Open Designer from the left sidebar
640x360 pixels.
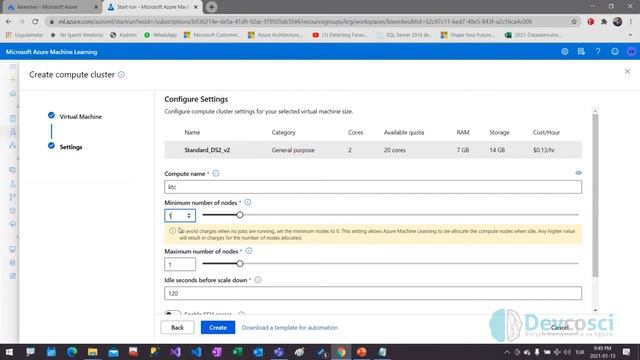tap(13, 145)
